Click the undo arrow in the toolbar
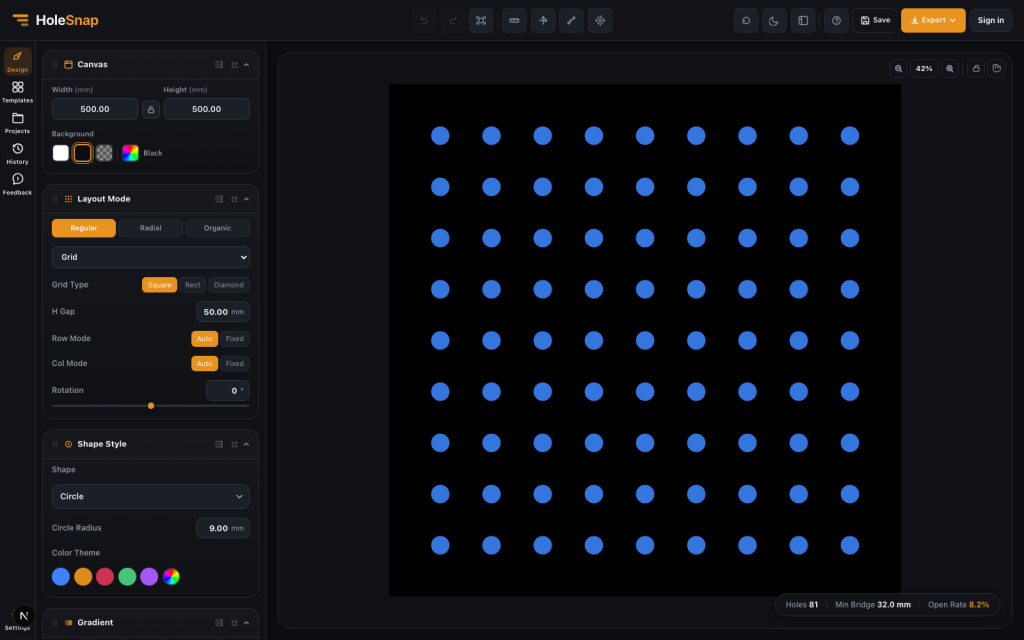 424,20
